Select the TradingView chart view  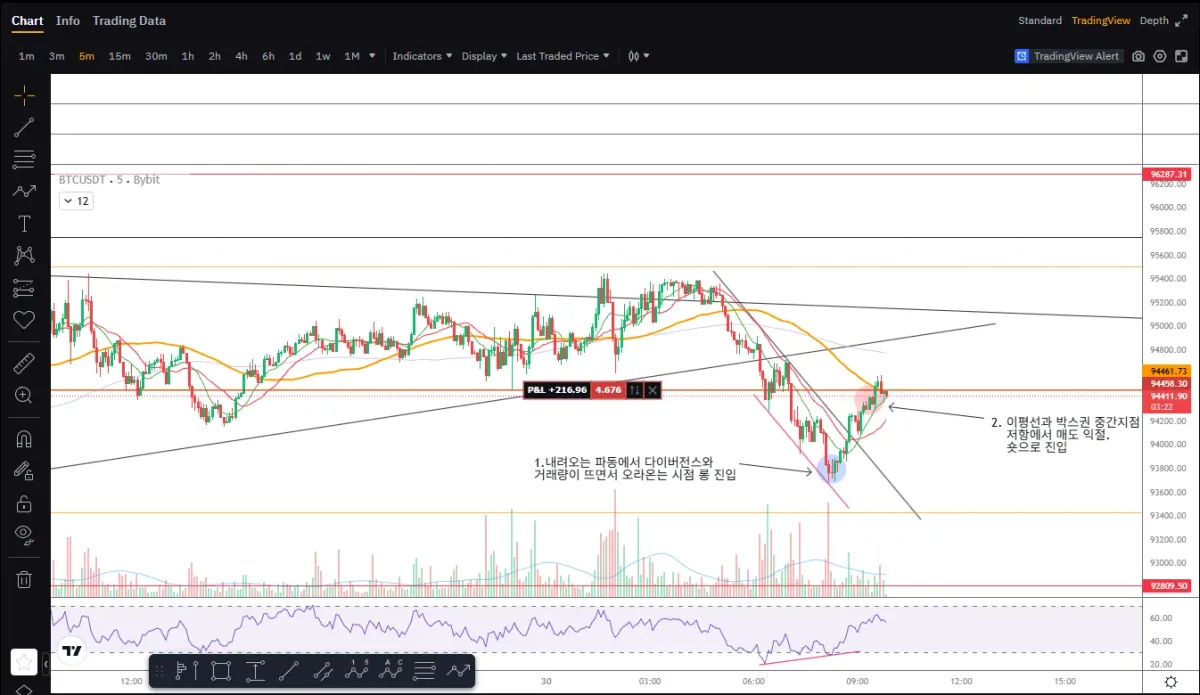1100,20
